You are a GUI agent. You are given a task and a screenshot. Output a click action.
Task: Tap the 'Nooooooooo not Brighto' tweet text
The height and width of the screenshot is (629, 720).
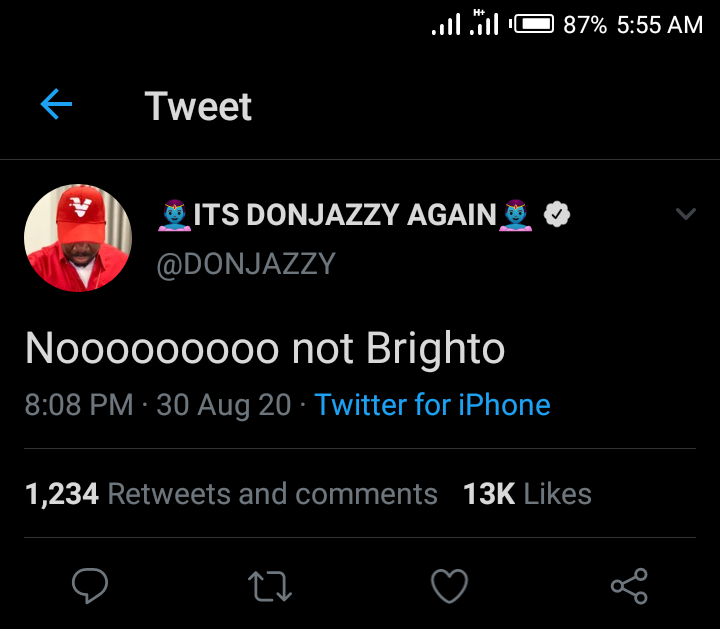point(265,348)
